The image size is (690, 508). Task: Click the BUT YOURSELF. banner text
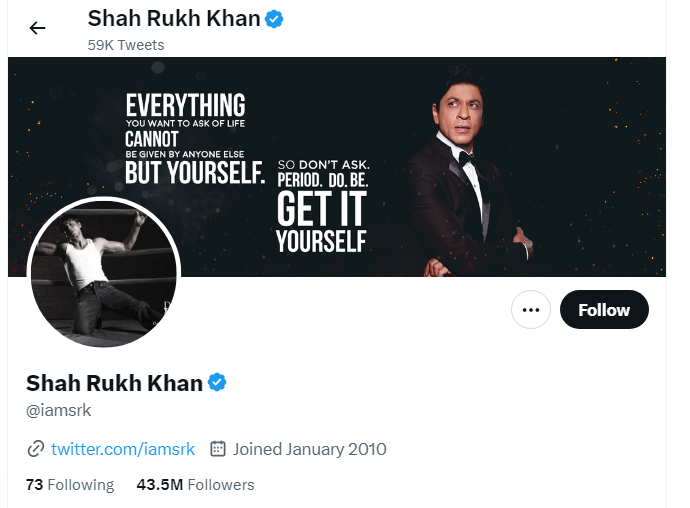click(194, 171)
